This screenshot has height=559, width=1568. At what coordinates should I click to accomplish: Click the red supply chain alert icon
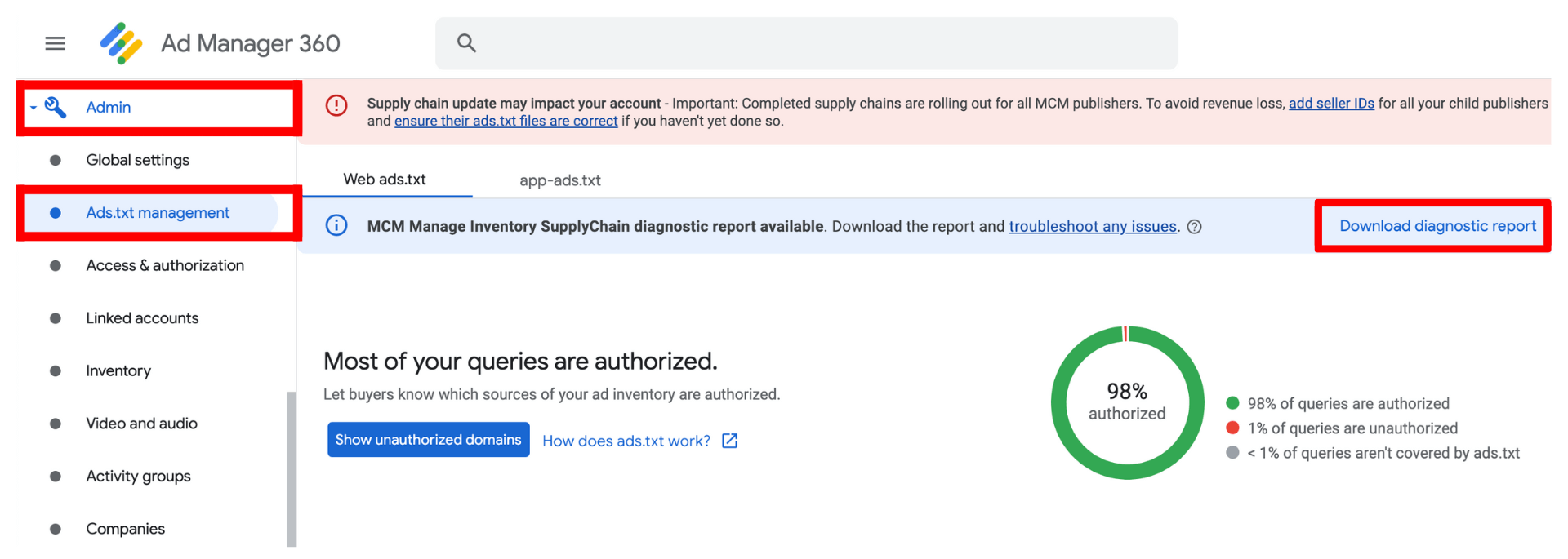click(336, 106)
